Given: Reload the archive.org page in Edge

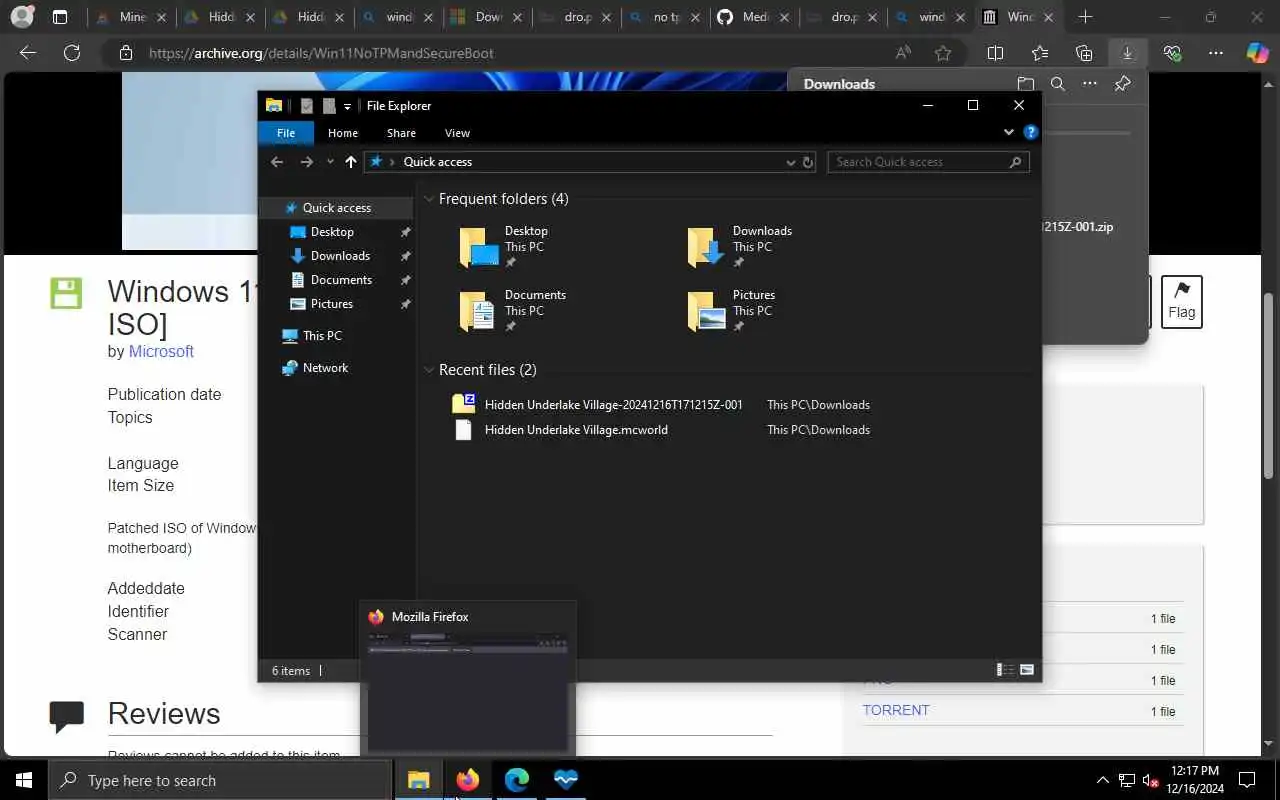Looking at the screenshot, I should click(x=72, y=53).
